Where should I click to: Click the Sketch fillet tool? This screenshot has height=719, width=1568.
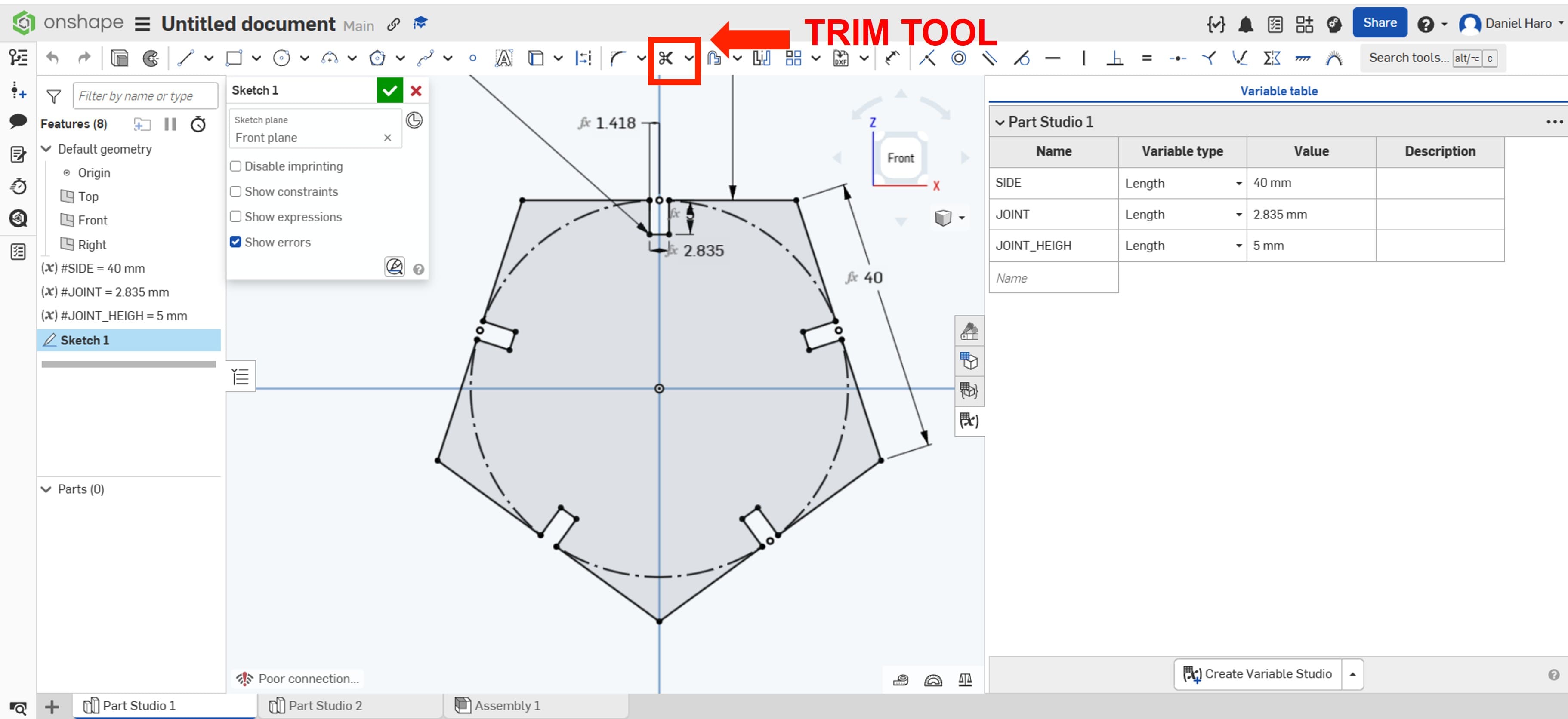[618, 58]
